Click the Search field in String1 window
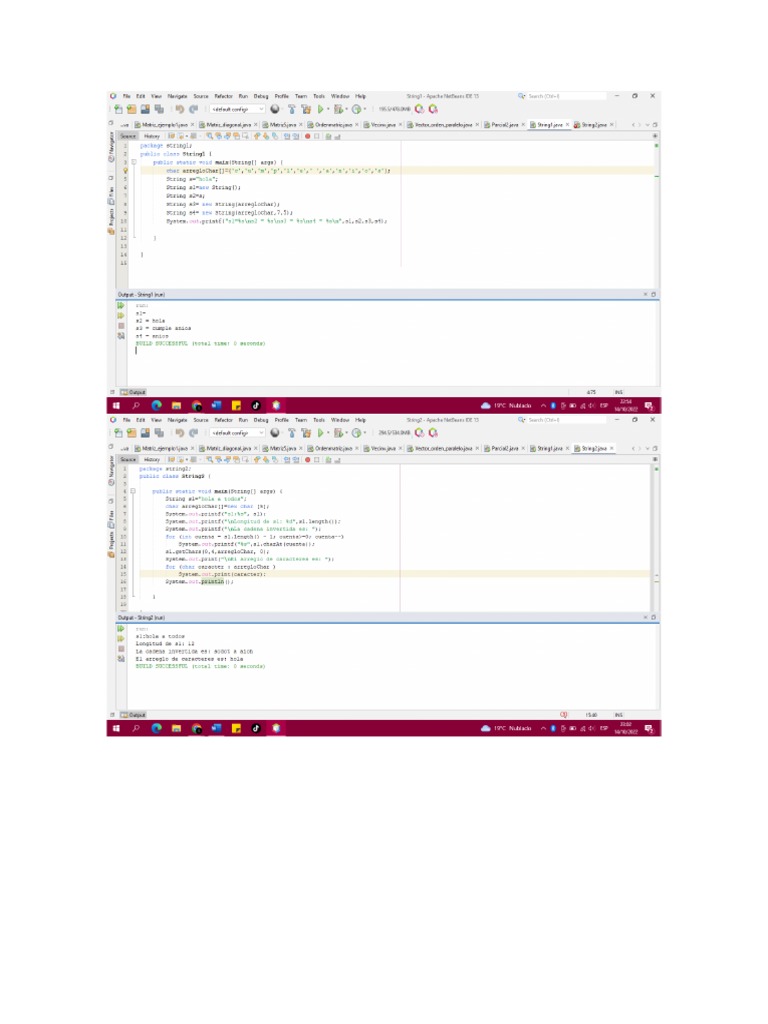Image resolution: width=768 pixels, height=1024 pixels. coord(565,96)
